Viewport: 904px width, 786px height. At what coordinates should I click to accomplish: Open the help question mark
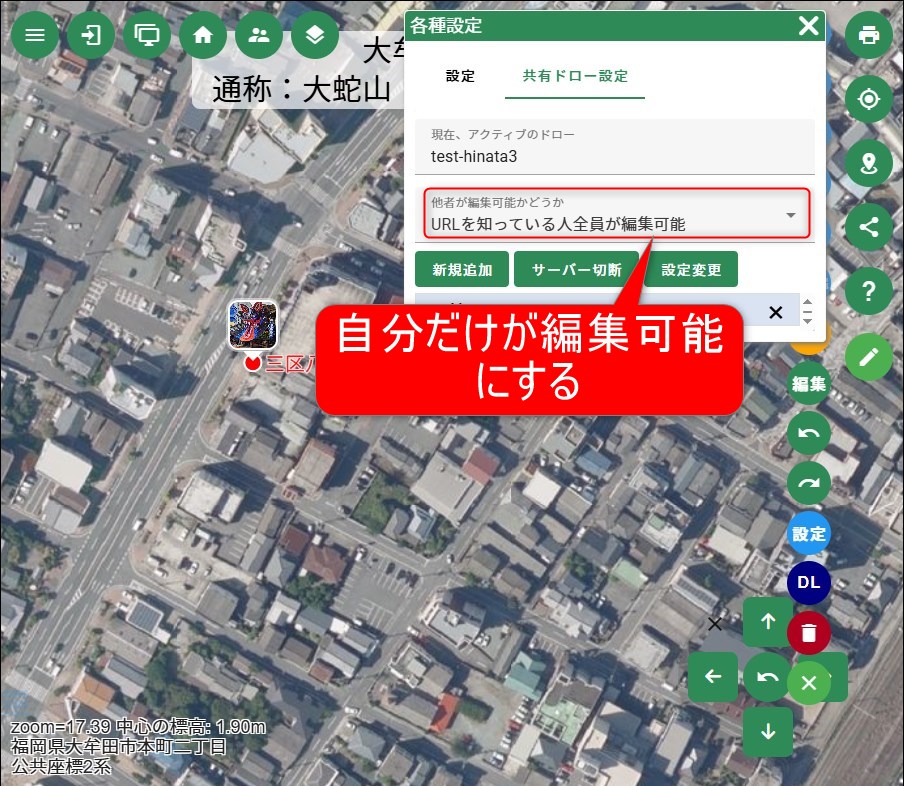click(x=869, y=291)
